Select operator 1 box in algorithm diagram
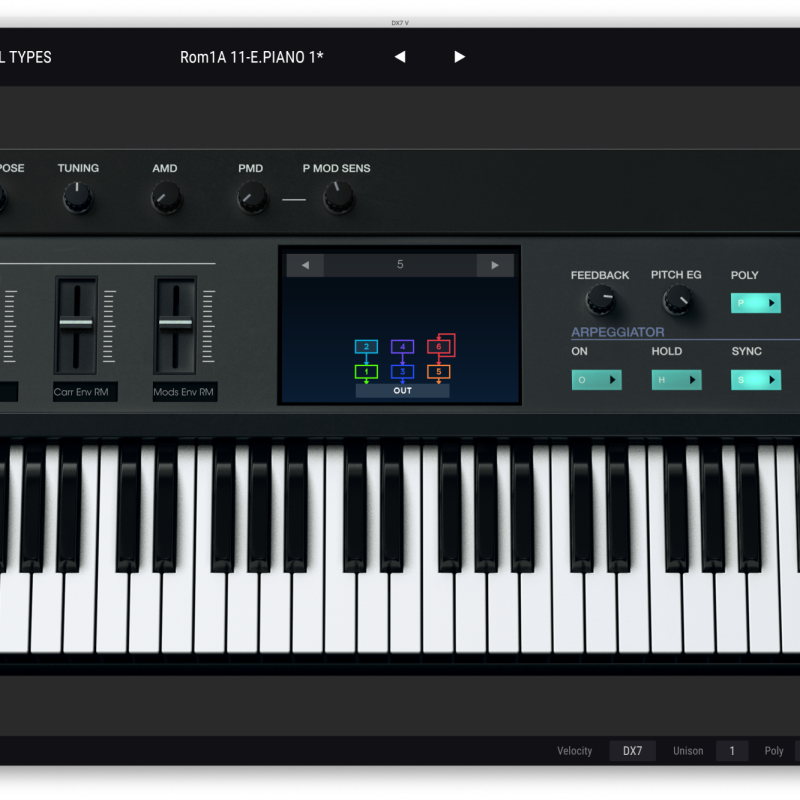800x800 pixels. 366,371
